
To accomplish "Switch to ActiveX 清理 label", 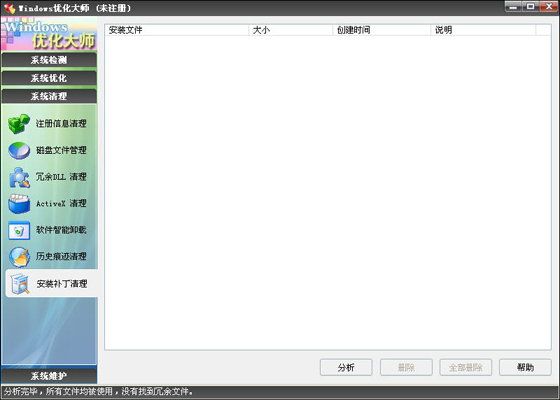I will coord(61,203).
